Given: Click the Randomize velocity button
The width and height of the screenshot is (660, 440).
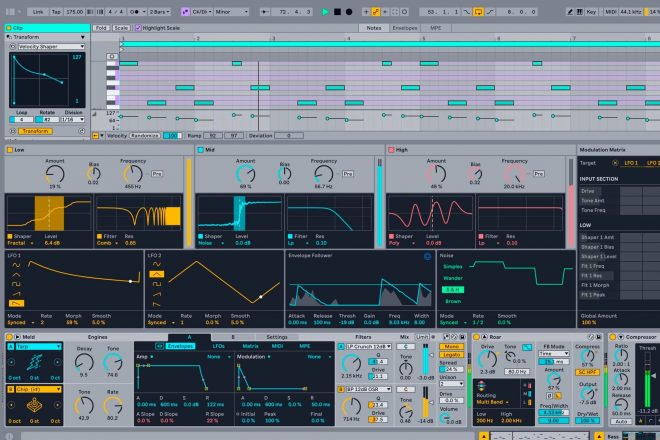Looking at the screenshot, I should [145, 136].
